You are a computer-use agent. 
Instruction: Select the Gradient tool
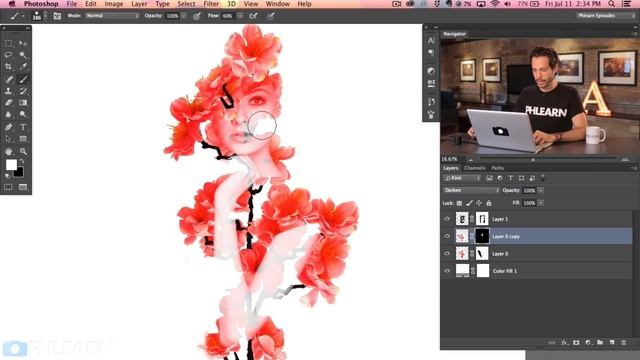tap(23, 103)
